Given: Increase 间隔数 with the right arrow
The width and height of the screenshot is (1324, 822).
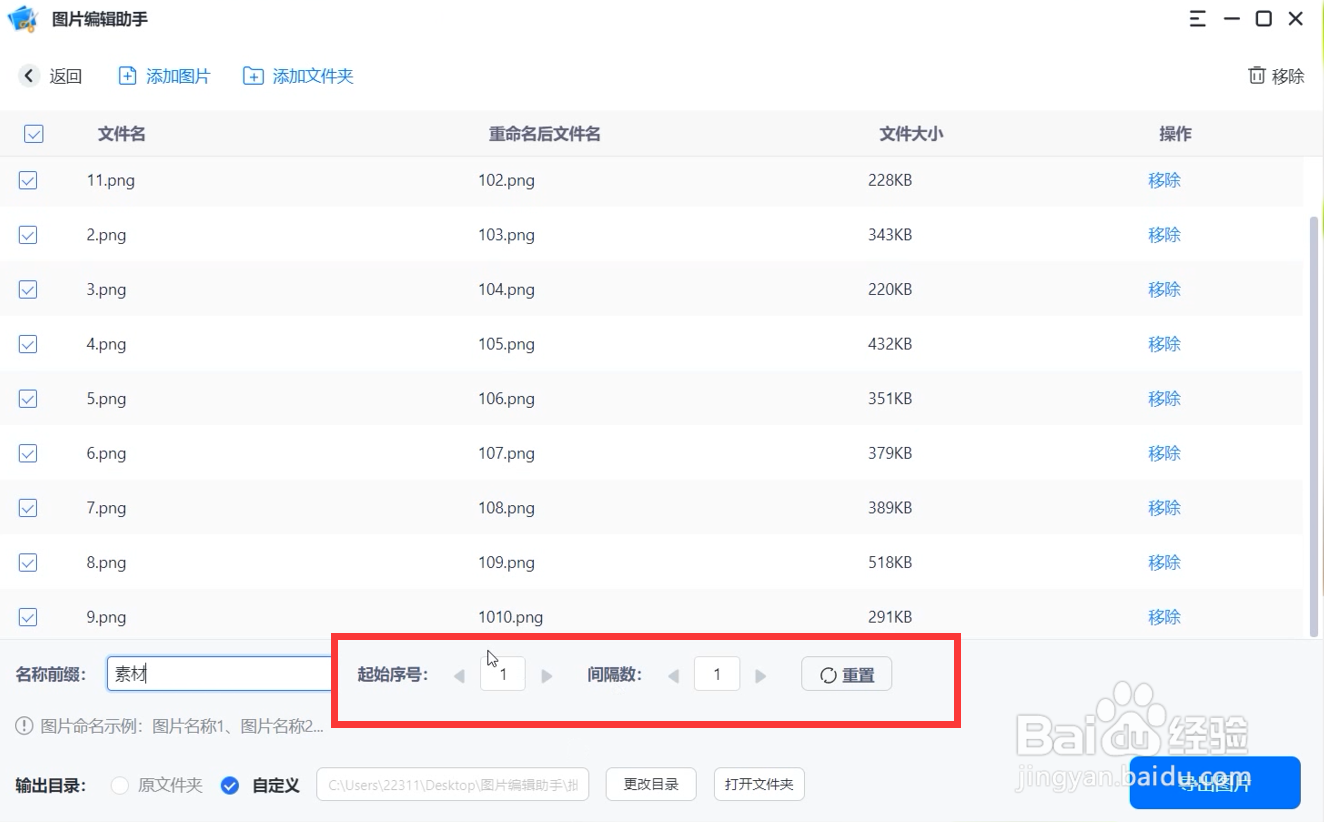Looking at the screenshot, I should 761,676.
